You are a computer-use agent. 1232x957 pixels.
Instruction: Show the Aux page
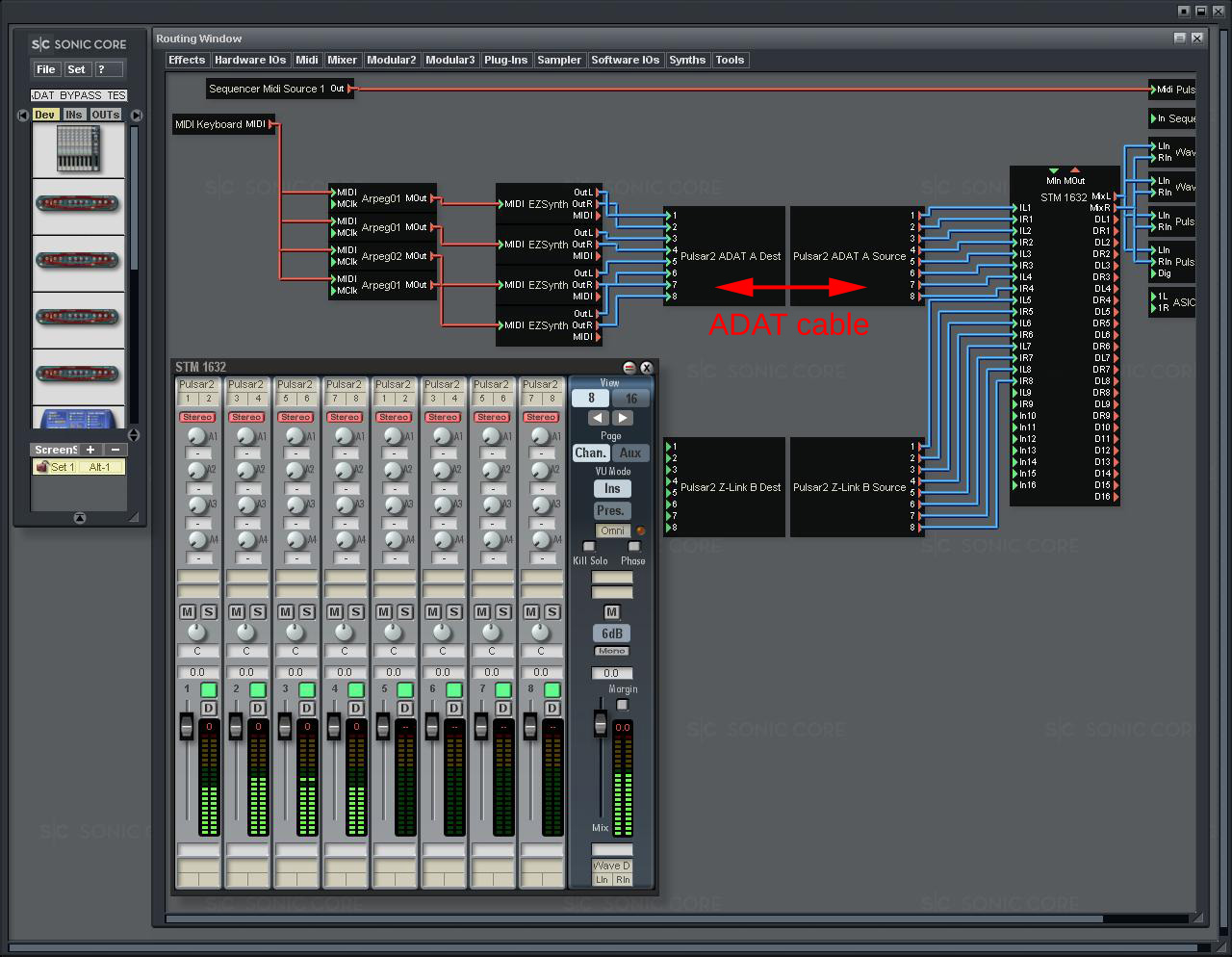click(630, 453)
